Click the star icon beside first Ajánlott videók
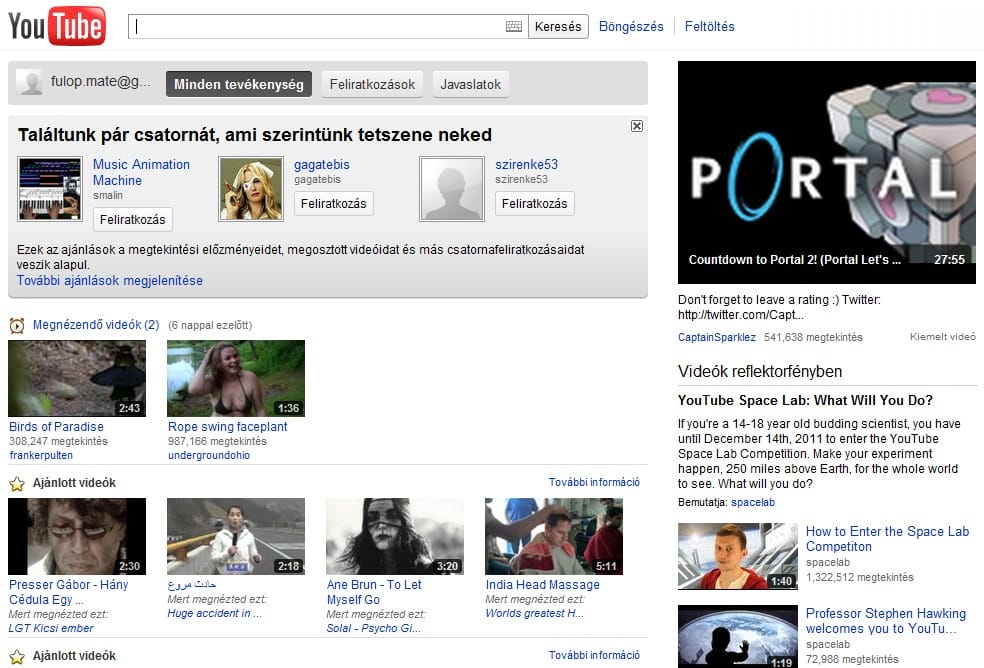 17,483
